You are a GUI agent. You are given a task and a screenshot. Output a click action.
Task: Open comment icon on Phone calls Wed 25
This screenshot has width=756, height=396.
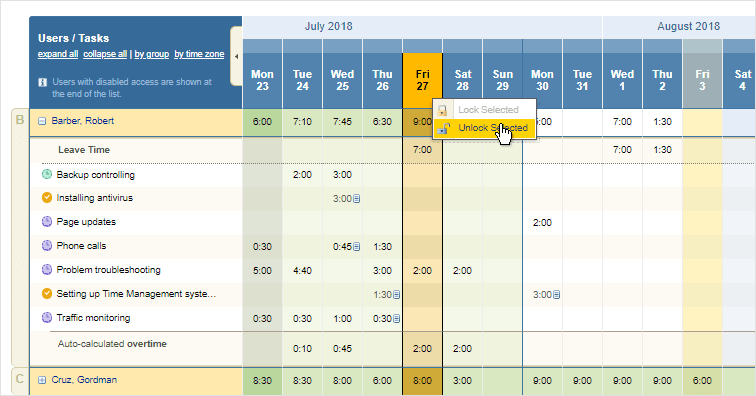tap(356, 247)
